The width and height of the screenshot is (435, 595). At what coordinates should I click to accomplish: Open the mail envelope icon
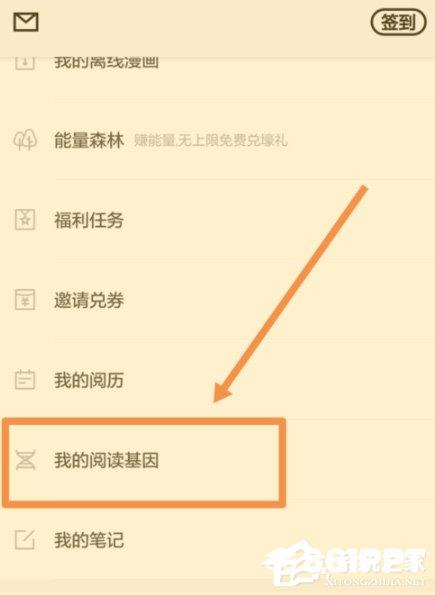point(26,22)
